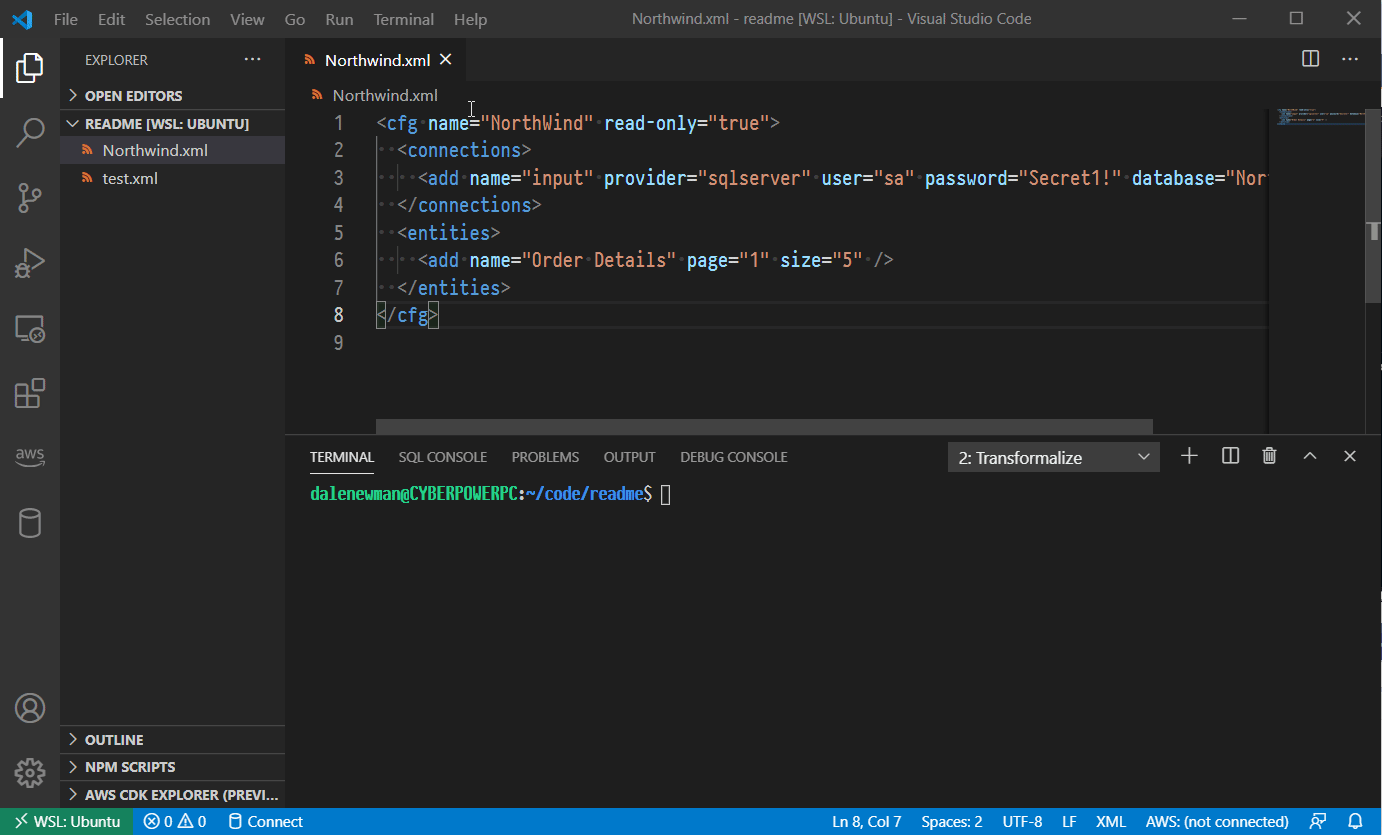Select the Northwind.xml editor tab
1382x835 pixels.
(377, 60)
